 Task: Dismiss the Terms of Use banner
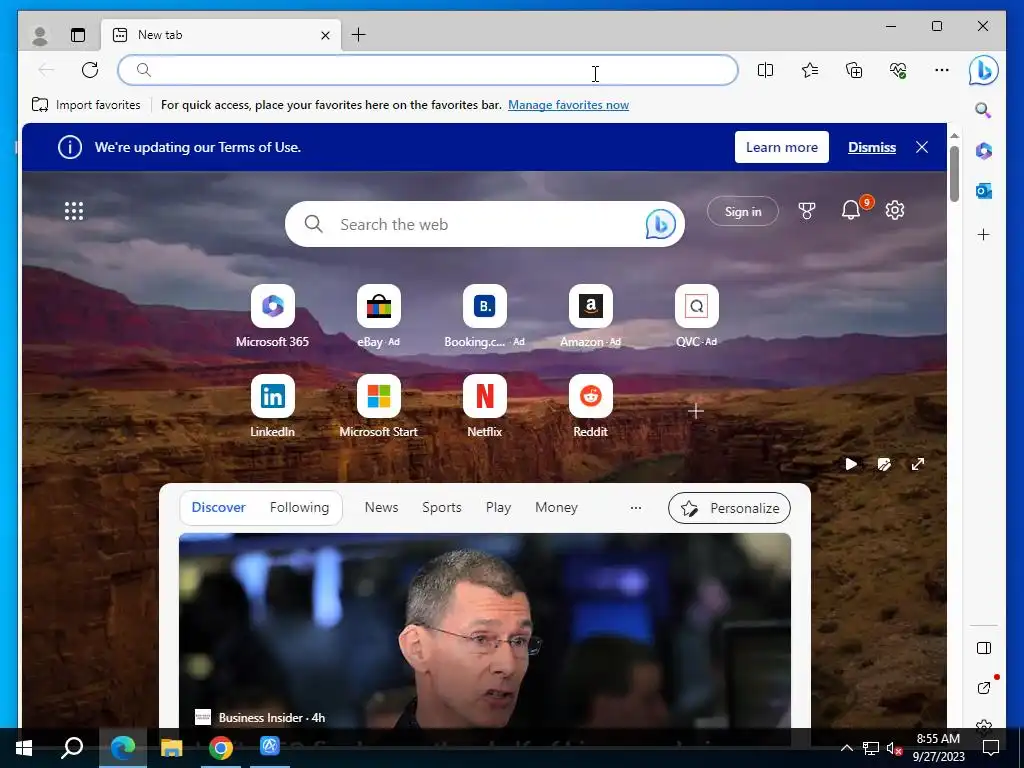click(872, 147)
